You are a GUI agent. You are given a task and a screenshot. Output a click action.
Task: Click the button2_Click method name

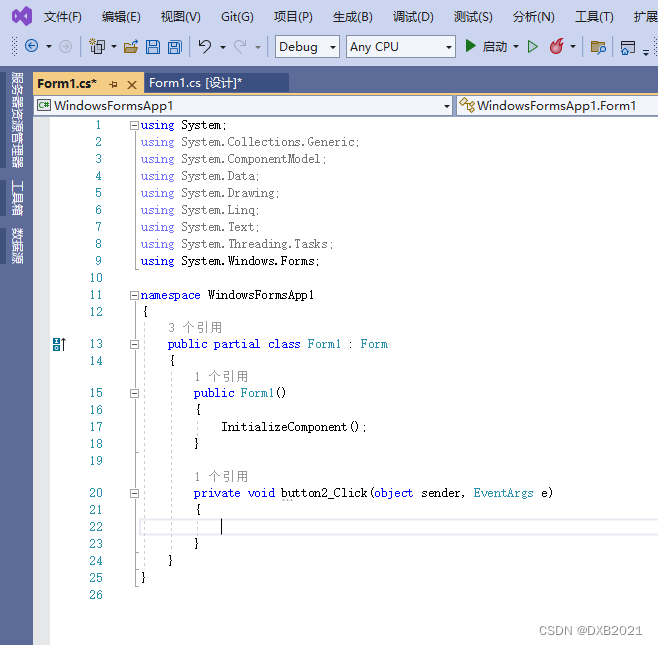[x=324, y=493]
